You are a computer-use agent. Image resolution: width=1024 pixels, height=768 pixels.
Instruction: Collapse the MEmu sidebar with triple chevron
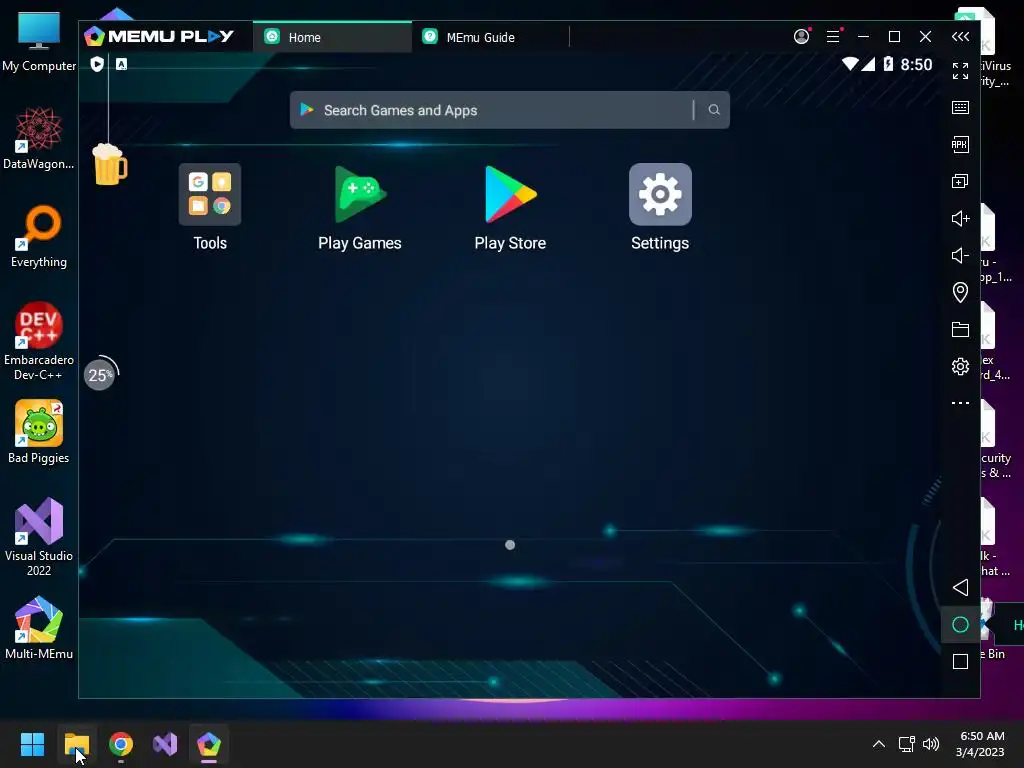(x=960, y=37)
